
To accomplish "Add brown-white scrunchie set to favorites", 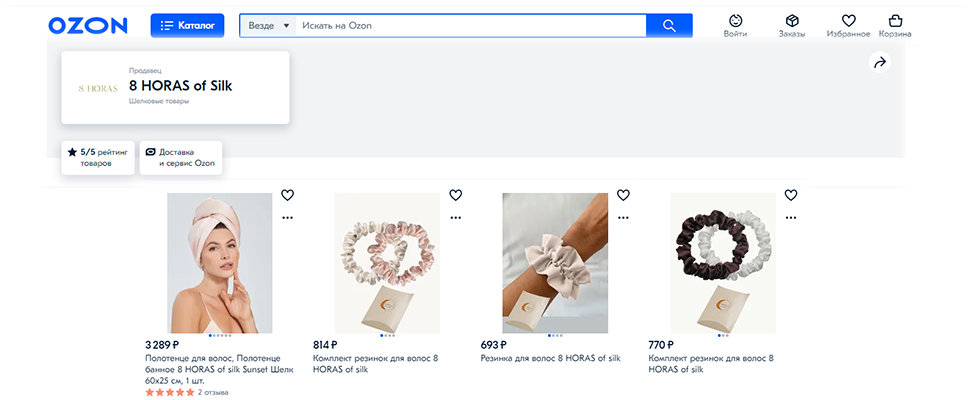I will [791, 195].
